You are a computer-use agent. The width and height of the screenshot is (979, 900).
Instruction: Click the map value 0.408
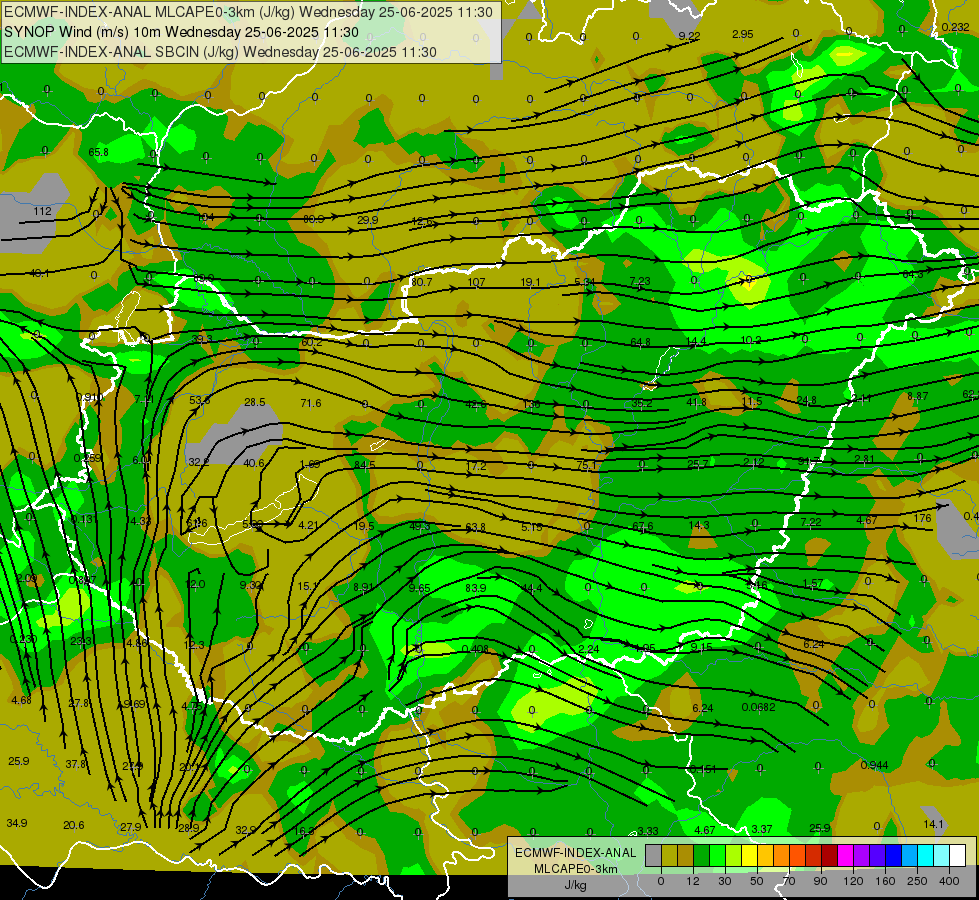[x=475, y=650]
